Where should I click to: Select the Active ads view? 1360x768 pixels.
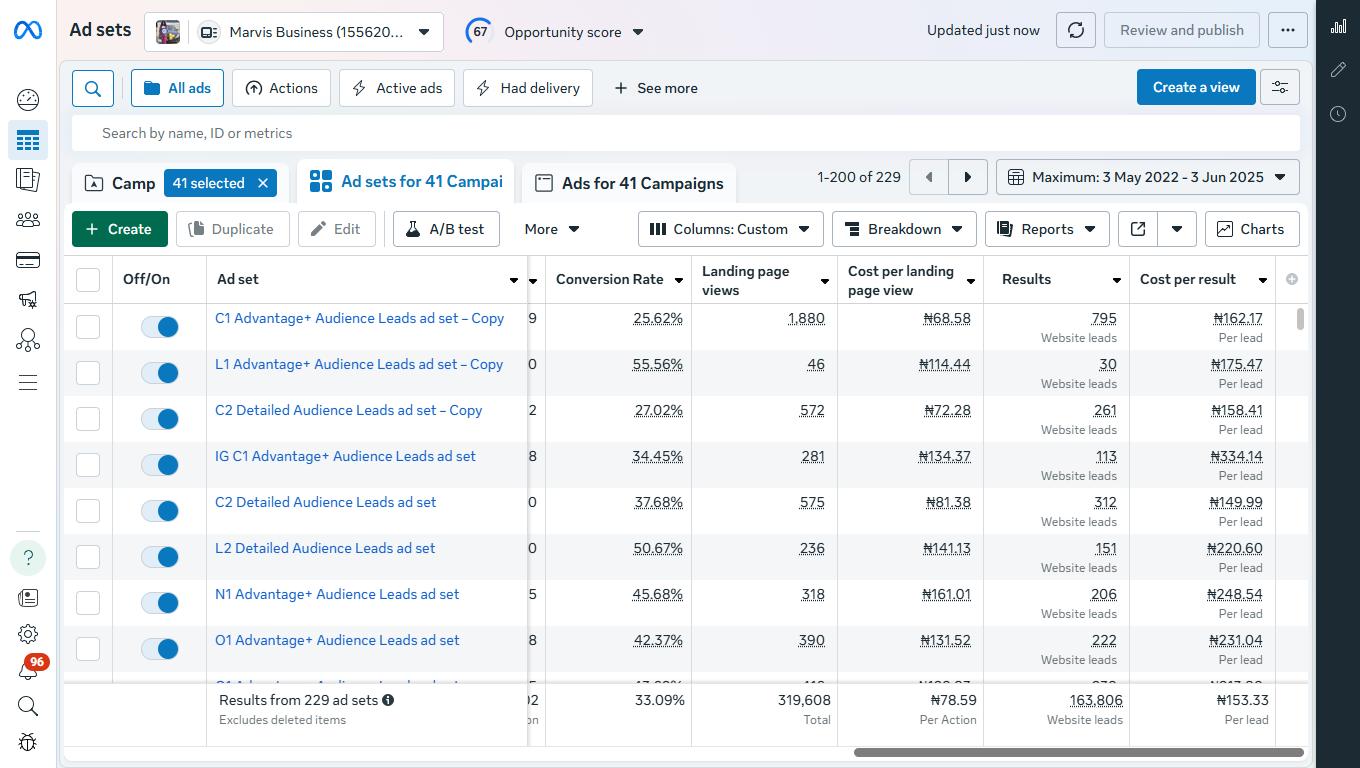tap(397, 88)
